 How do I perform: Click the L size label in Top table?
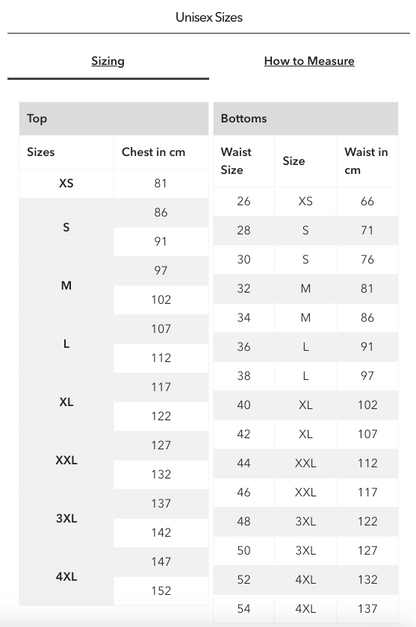(66, 343)
